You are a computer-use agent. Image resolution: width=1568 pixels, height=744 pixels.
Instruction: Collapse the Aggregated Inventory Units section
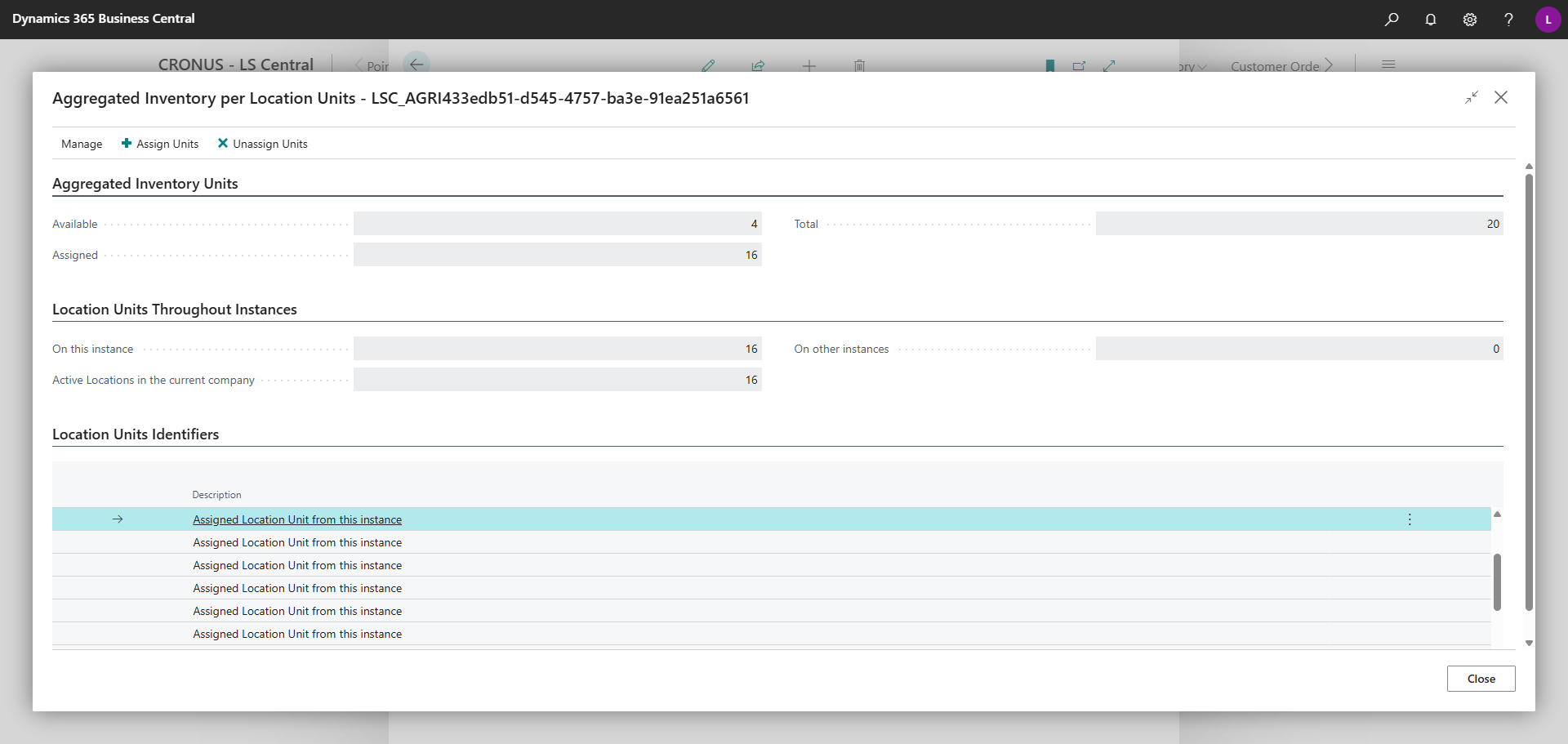click(x=145, y=184)
